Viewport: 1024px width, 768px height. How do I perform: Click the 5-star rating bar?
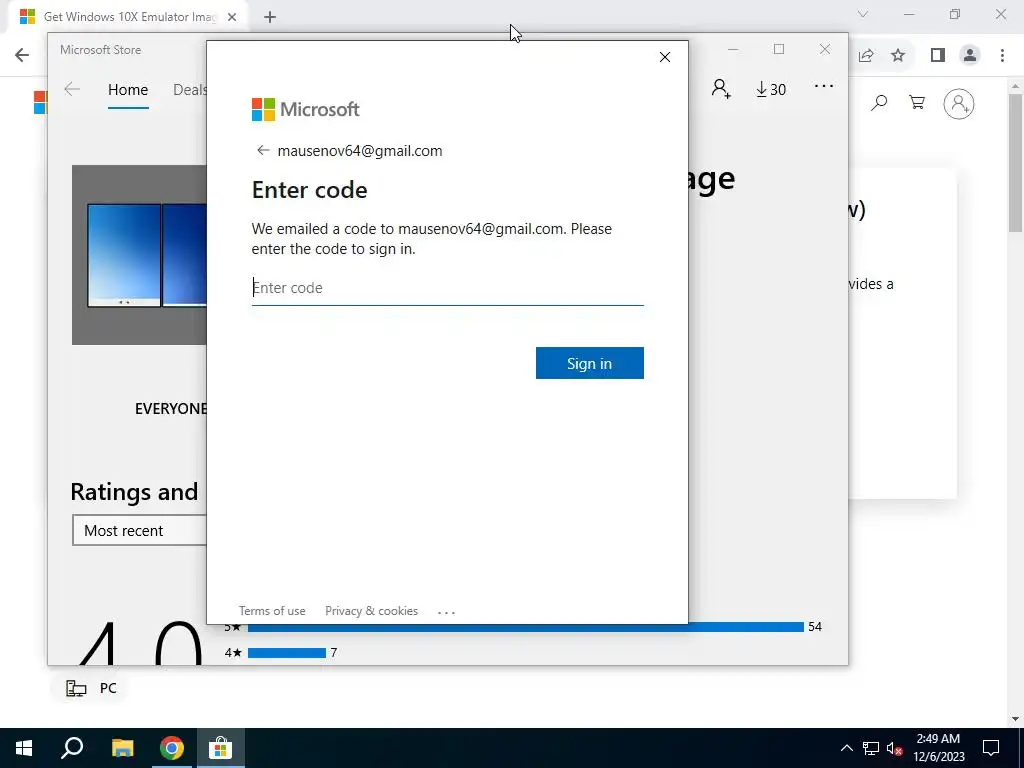tap(526, 627)
